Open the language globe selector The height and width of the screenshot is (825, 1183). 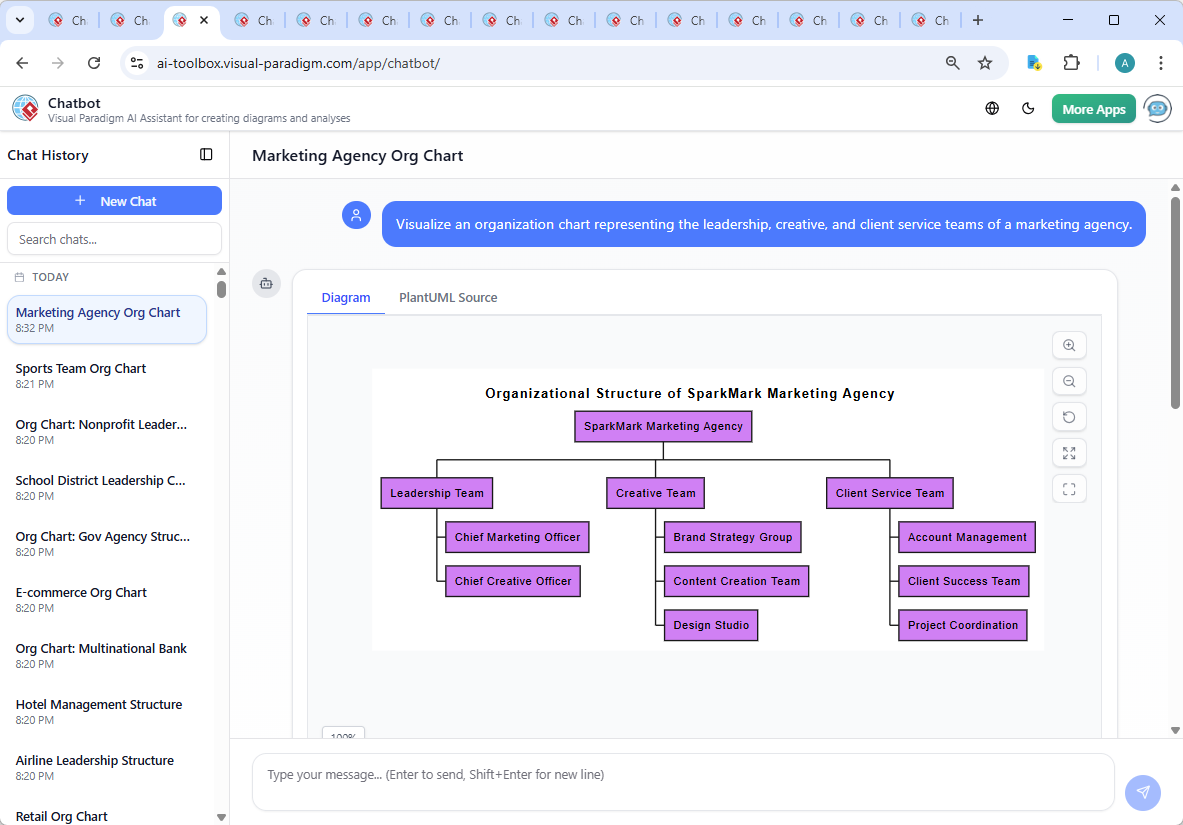(x=992, y=109)
